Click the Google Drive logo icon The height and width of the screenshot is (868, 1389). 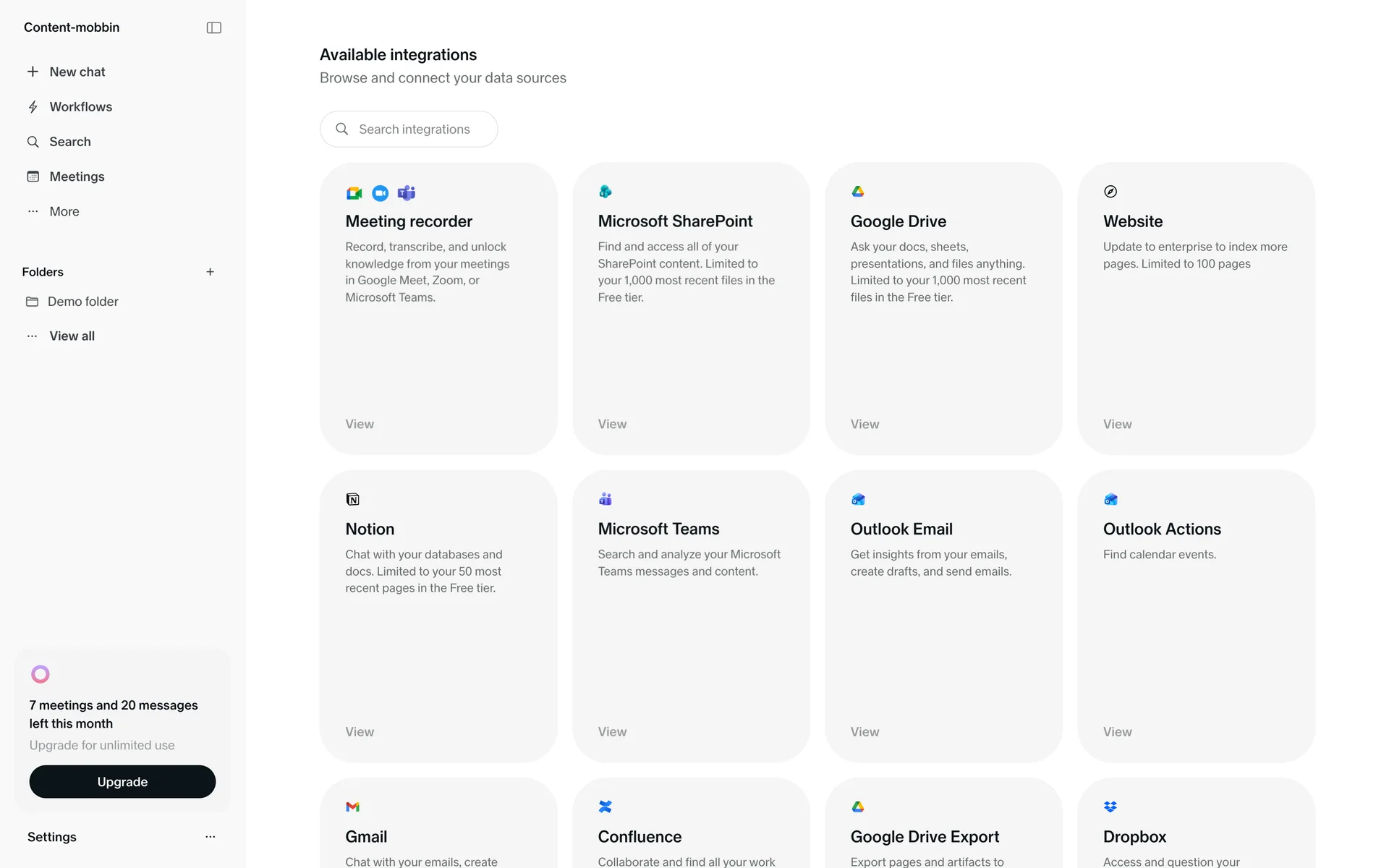[858, 192]
